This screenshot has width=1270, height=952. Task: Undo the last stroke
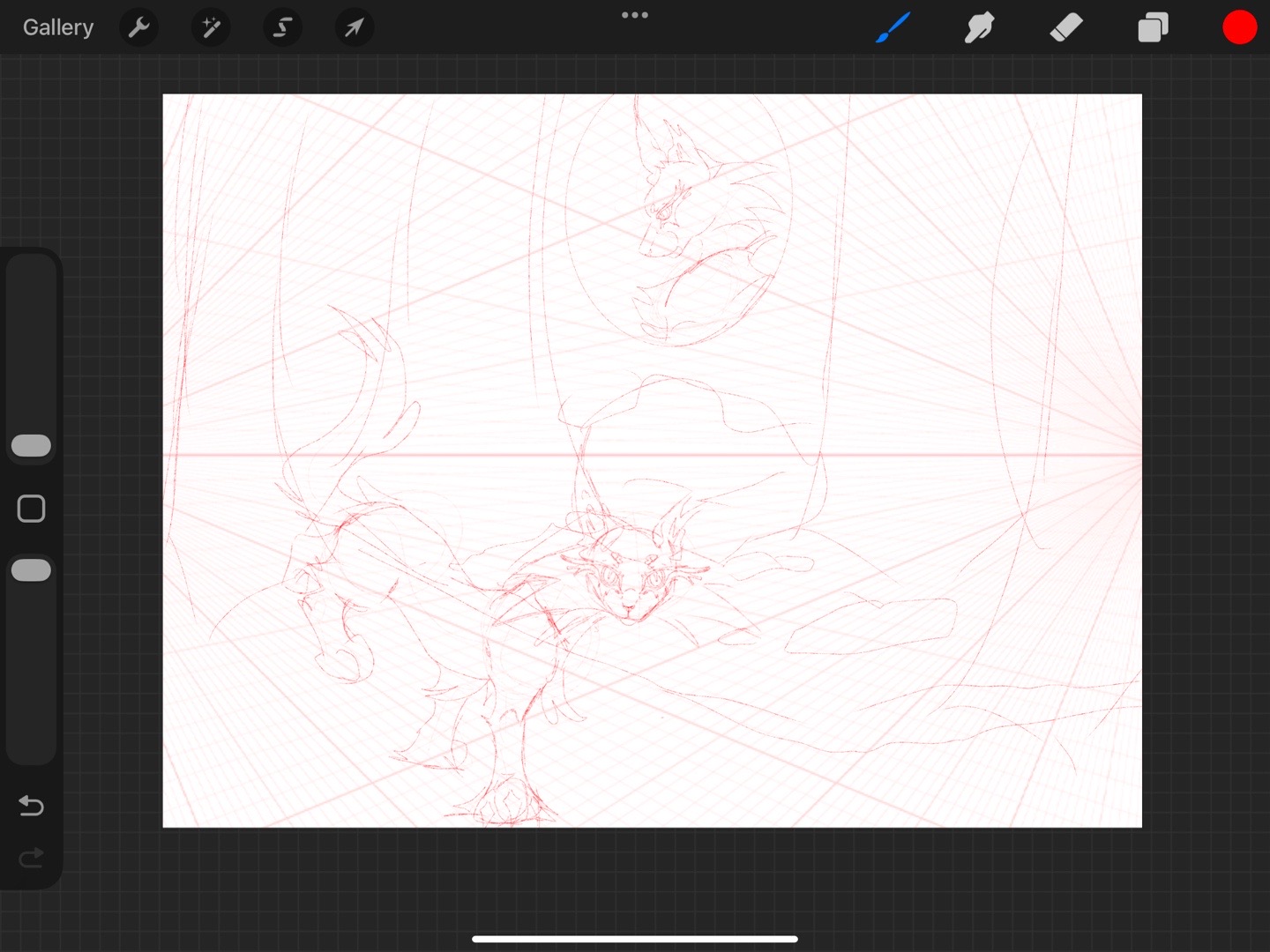point(31,805)
